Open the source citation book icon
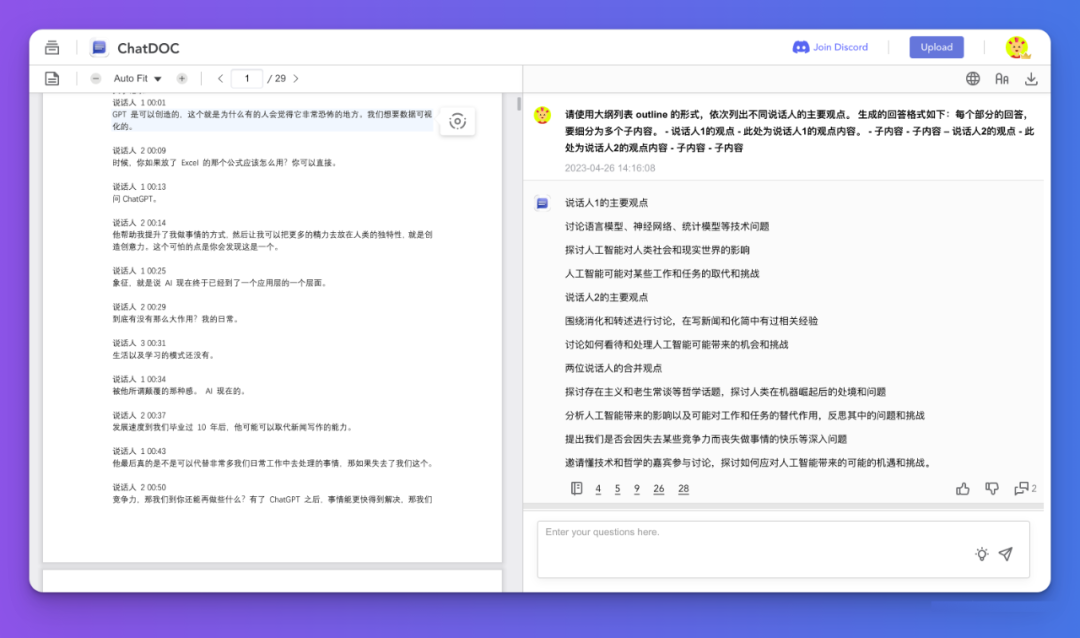 tap(576, 488)
